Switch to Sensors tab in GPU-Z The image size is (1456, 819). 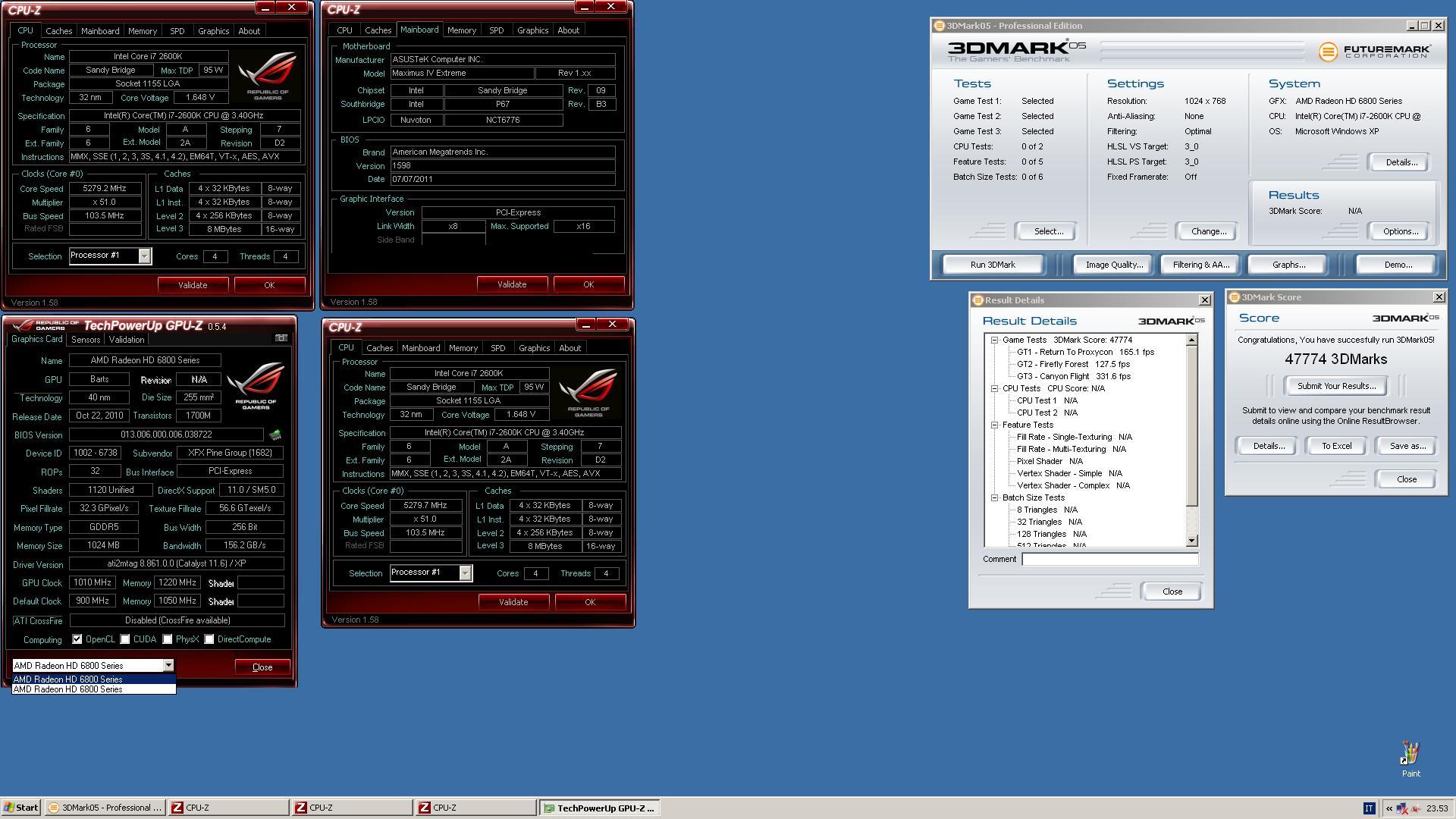pyautogui.click(x=86, y=340)
